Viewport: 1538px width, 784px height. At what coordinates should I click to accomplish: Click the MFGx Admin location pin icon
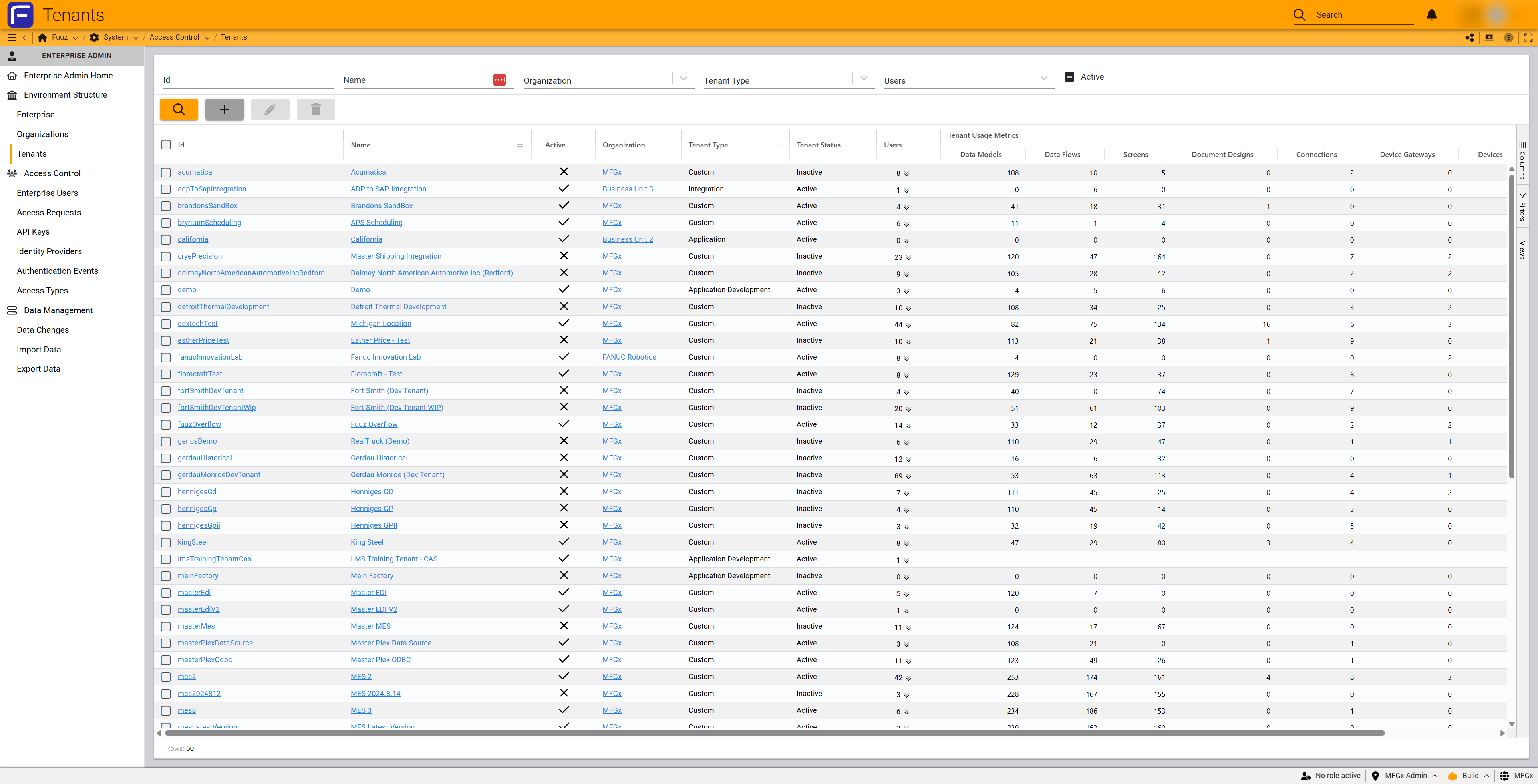(1375, 776)
